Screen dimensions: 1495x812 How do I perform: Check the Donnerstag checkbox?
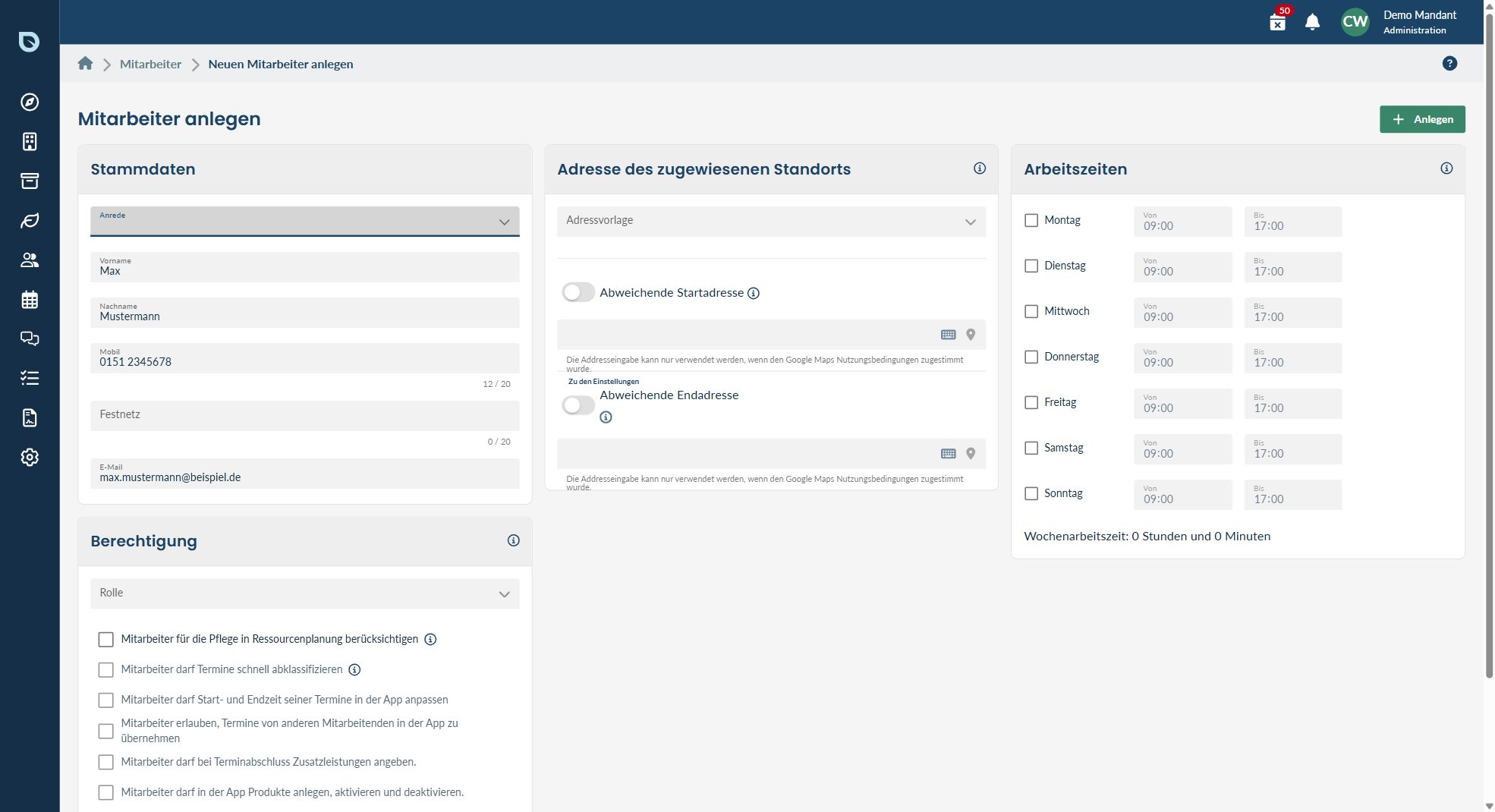[x=1031, y=357]
